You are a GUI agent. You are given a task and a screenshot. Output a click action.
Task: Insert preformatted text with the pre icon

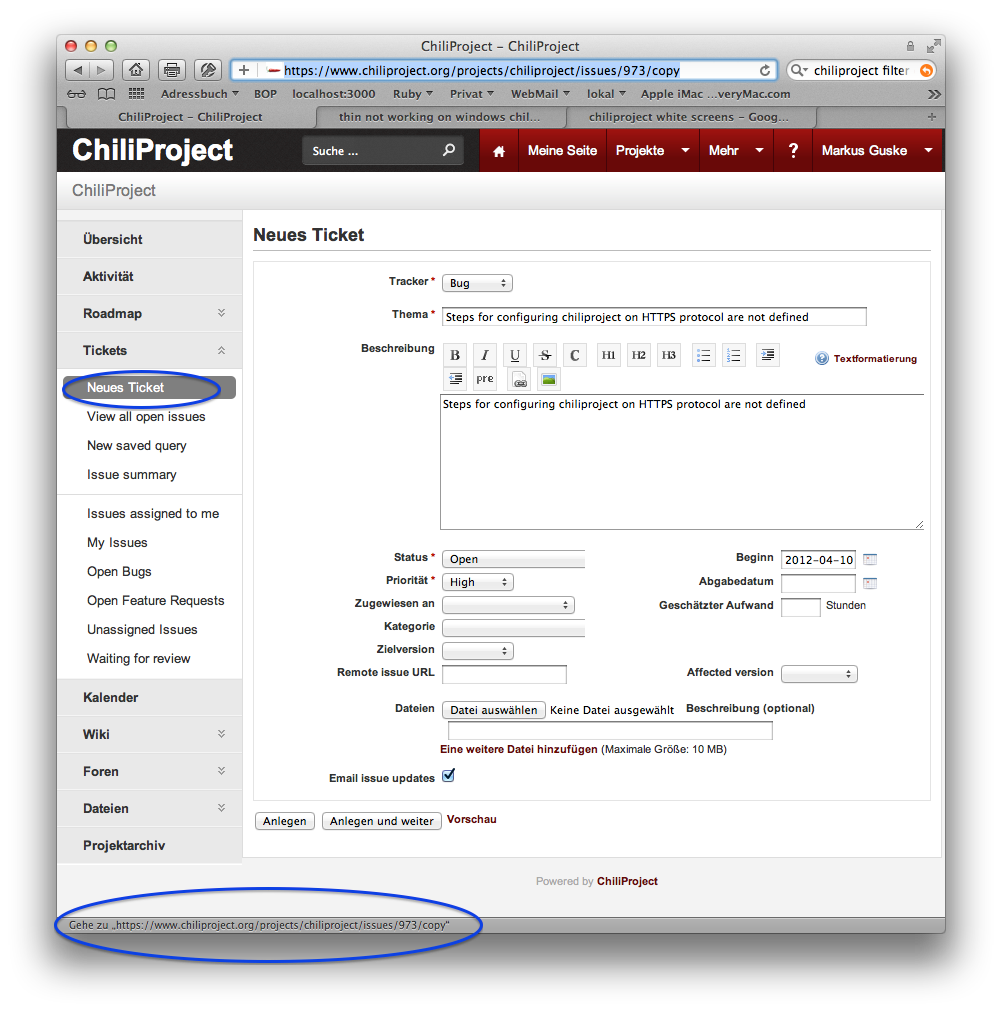tap(485, 379)
